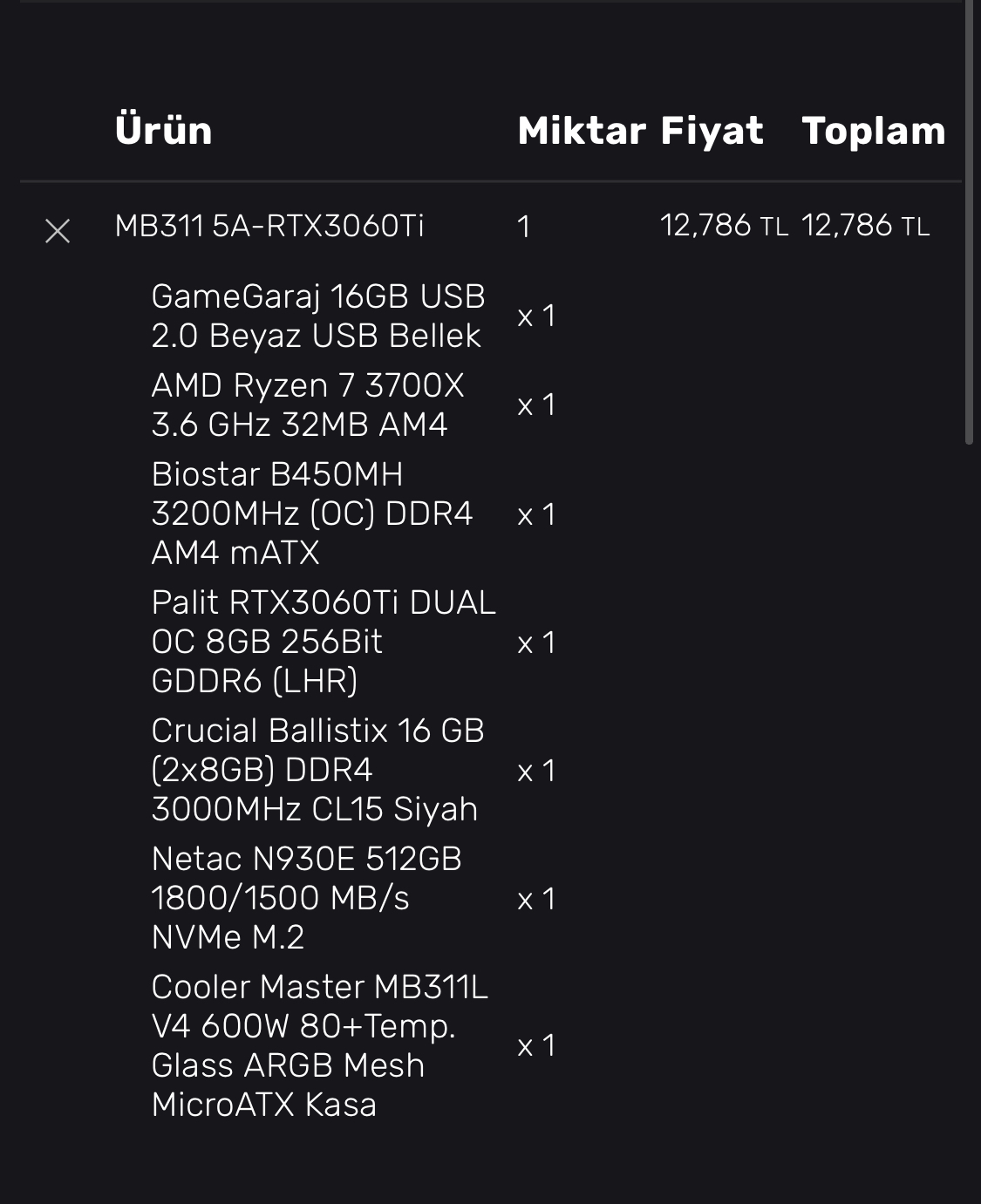Open Palit RTX3060Ti DUAL OC entry
This screenshot has width=981, height=1204.
323,642
